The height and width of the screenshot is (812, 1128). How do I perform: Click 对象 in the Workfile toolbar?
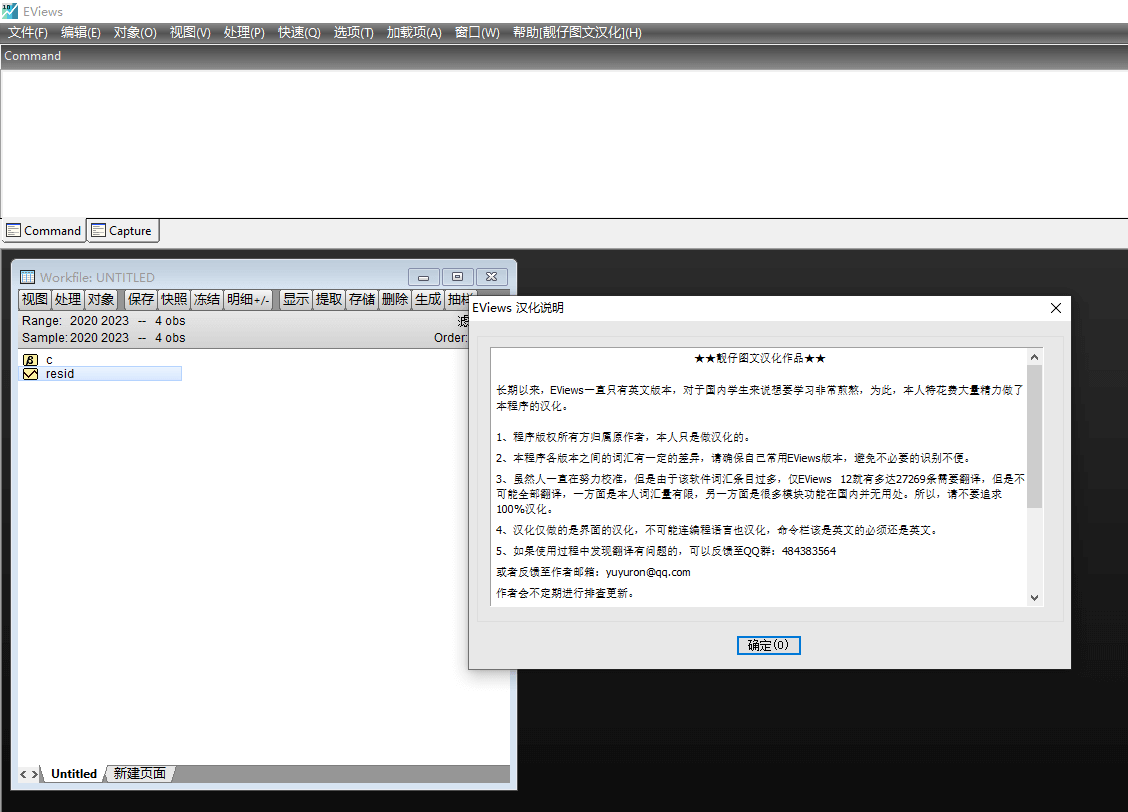pyautogui.click(x=101, y=299)
